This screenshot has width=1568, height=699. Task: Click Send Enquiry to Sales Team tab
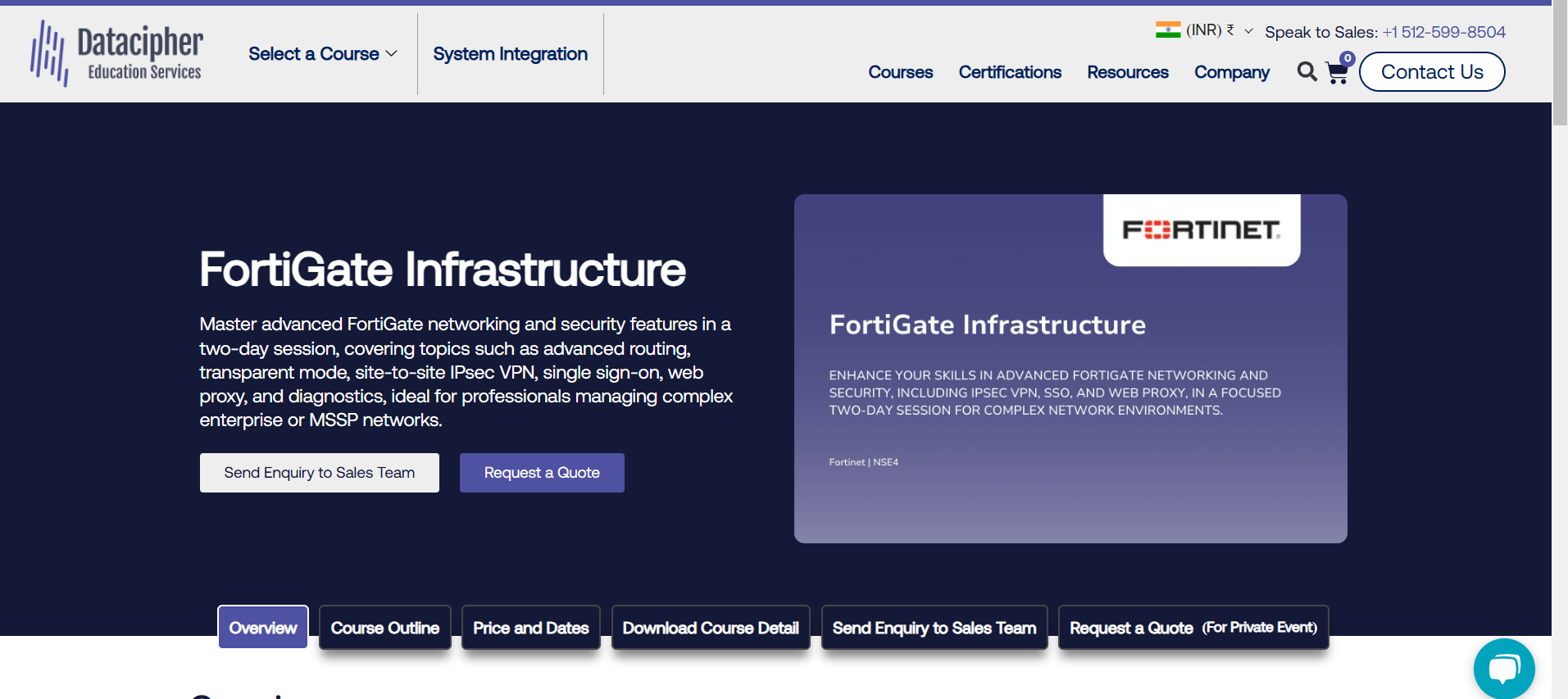coord(934,628)
